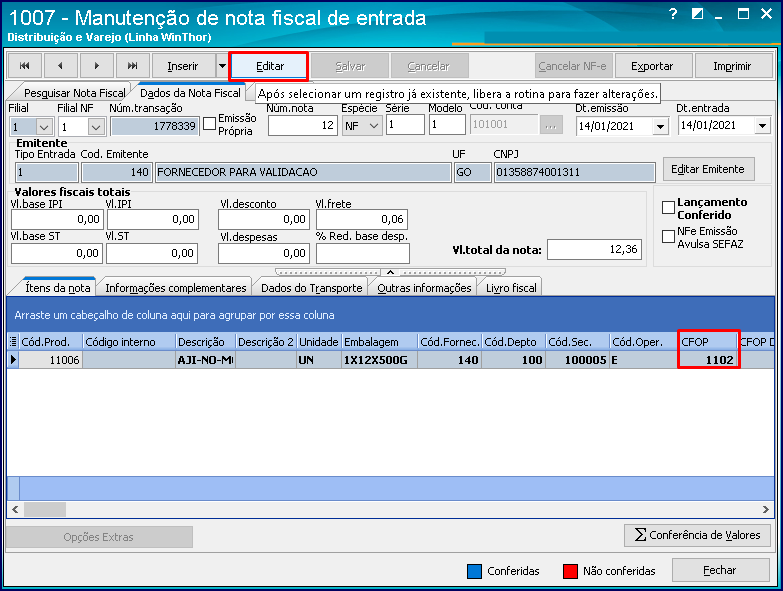Expand the Filial combo box

click(x=44, y=127)
